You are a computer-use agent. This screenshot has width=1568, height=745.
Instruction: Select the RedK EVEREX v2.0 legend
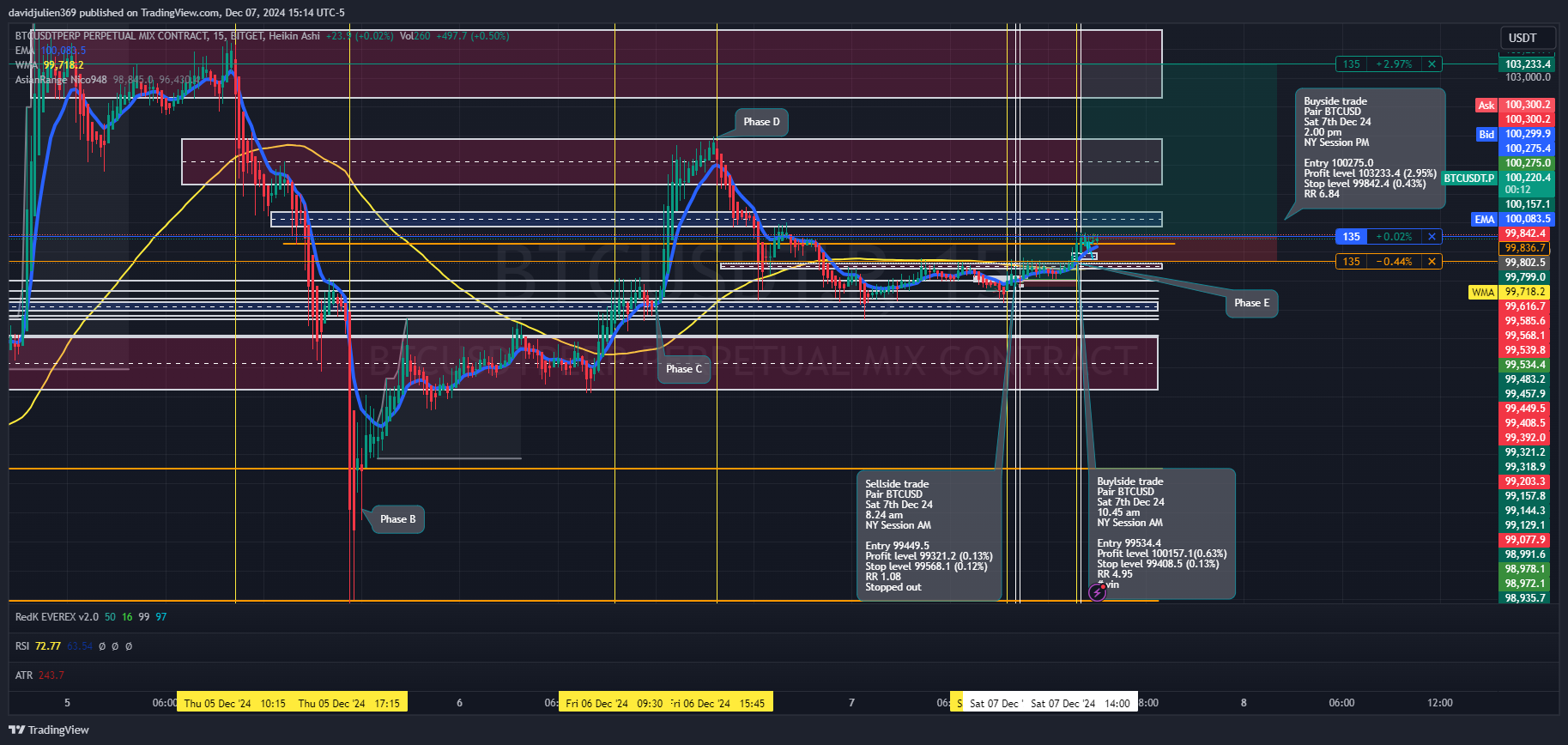coord(57,617)
